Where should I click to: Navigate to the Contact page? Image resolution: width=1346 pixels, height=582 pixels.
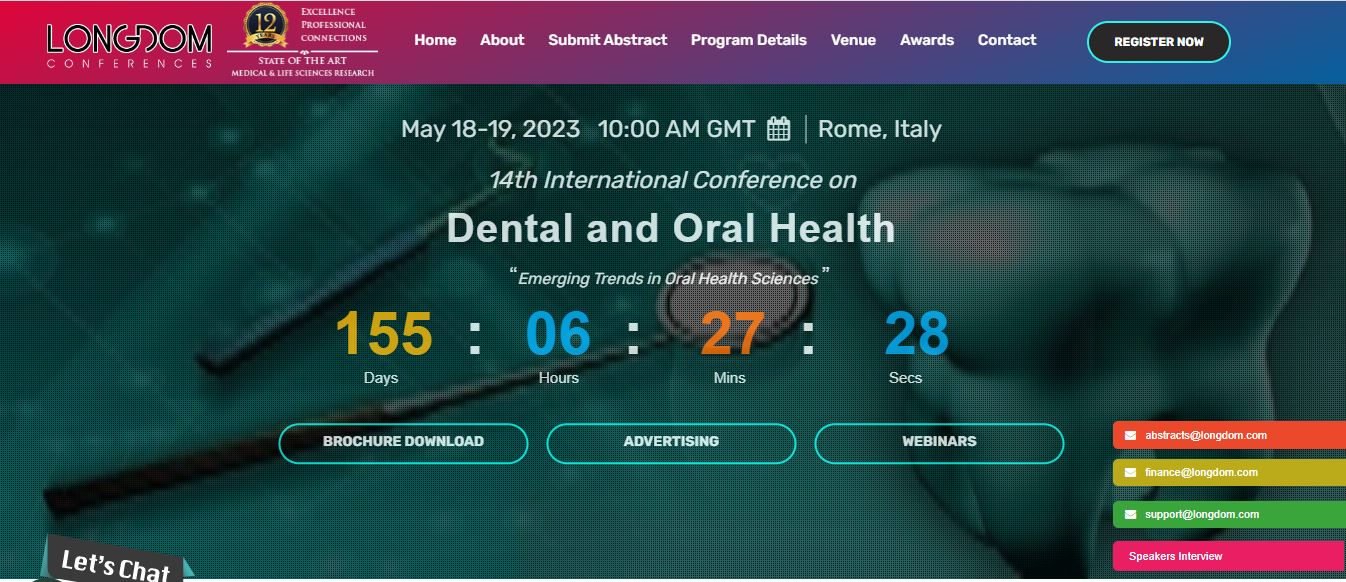coord(1006,40)
